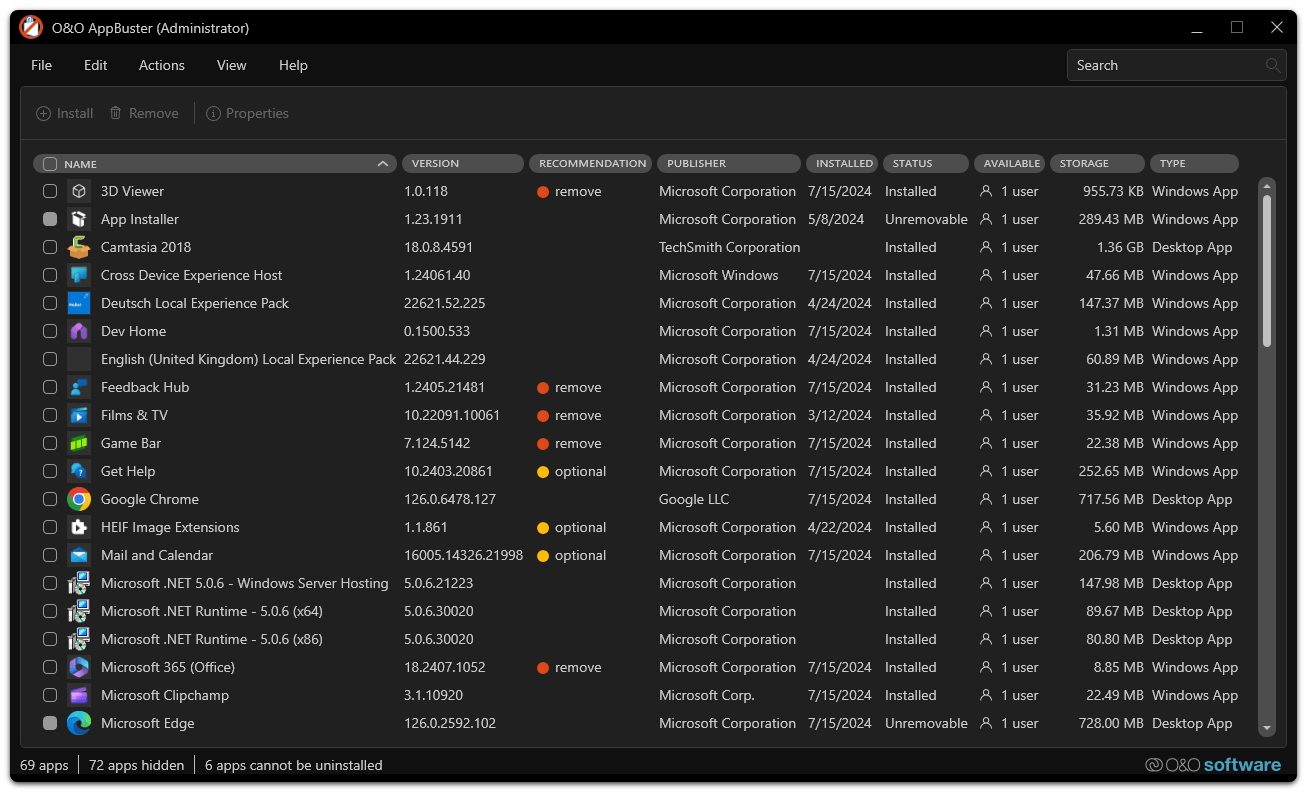Viewport: 1307px width, 792px height.
Task: Open the View menu
Action: (x=231, y=65)
